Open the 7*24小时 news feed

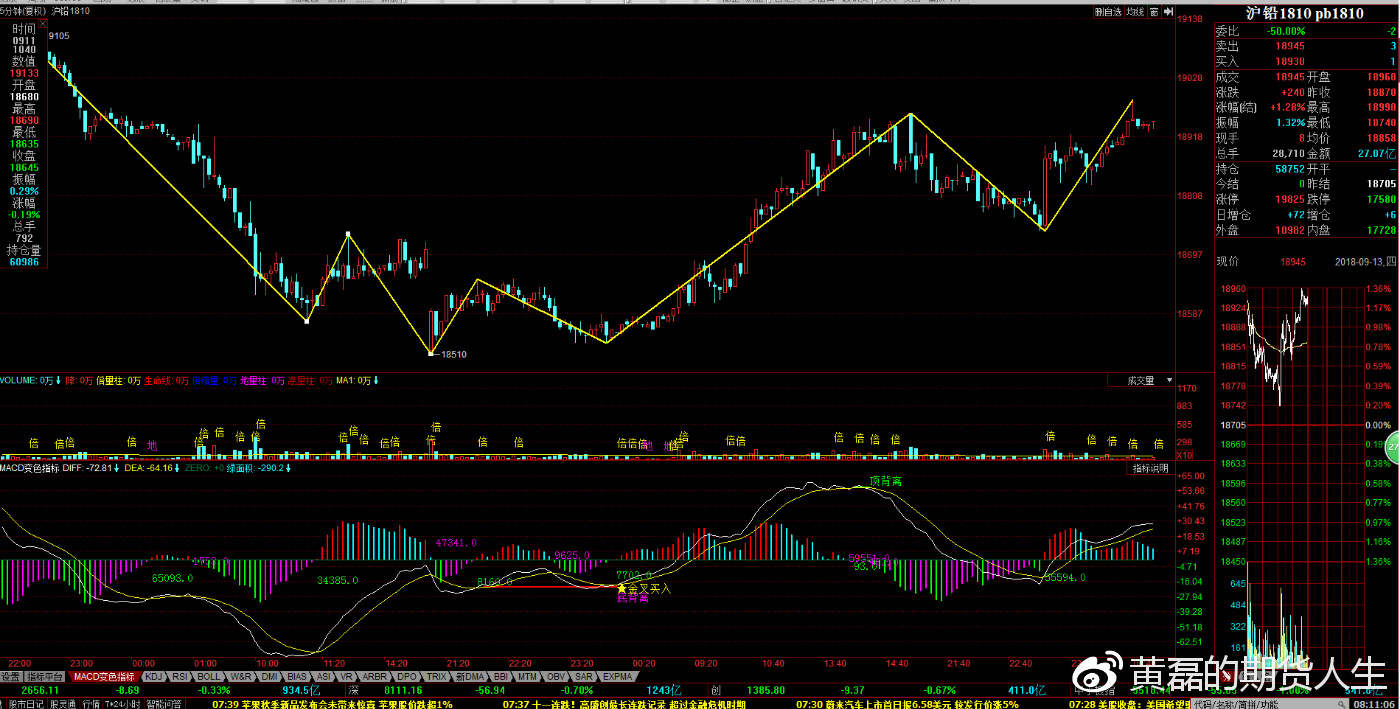122,704
